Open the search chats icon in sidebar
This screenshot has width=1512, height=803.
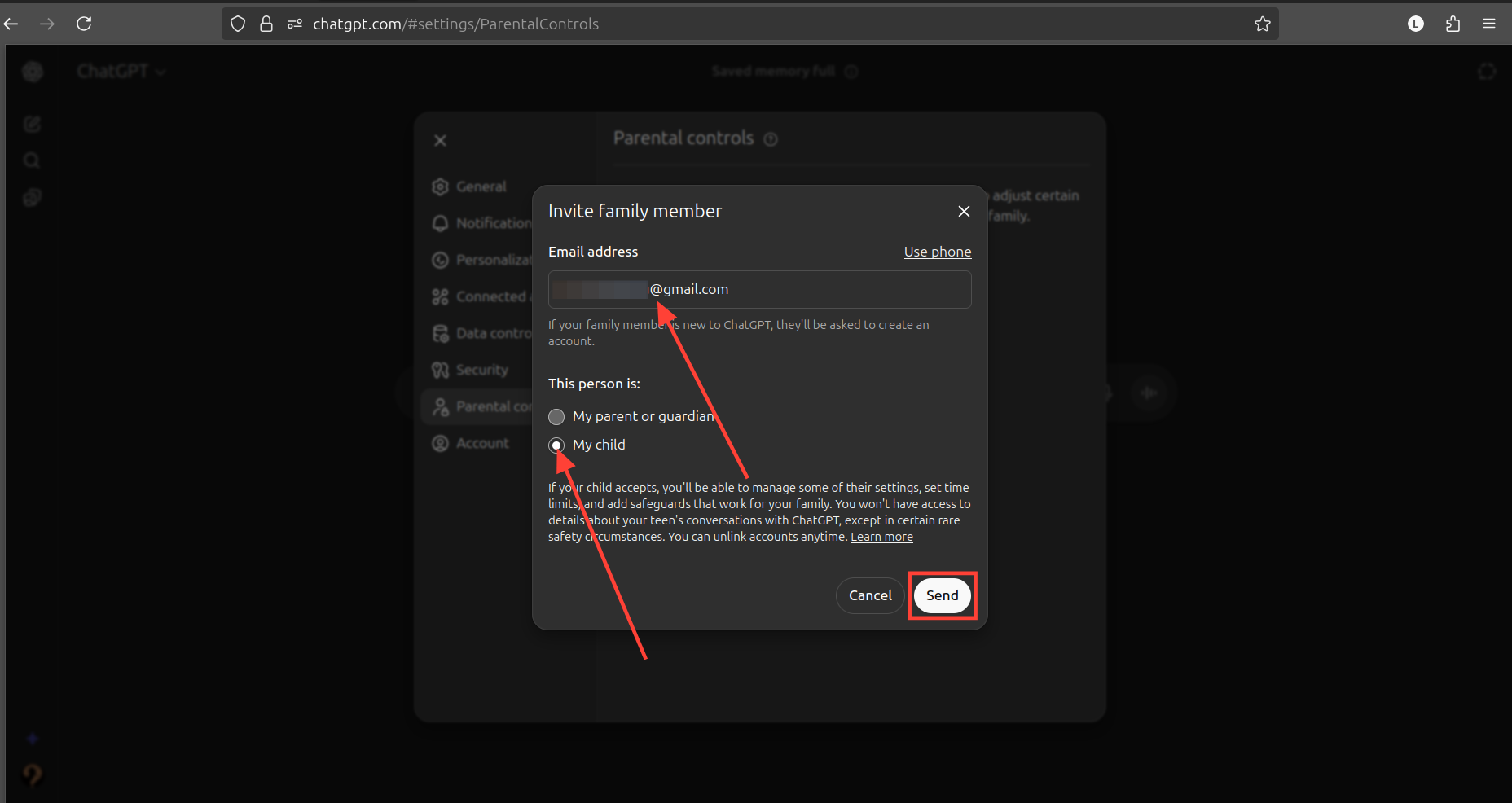point(33,160)
